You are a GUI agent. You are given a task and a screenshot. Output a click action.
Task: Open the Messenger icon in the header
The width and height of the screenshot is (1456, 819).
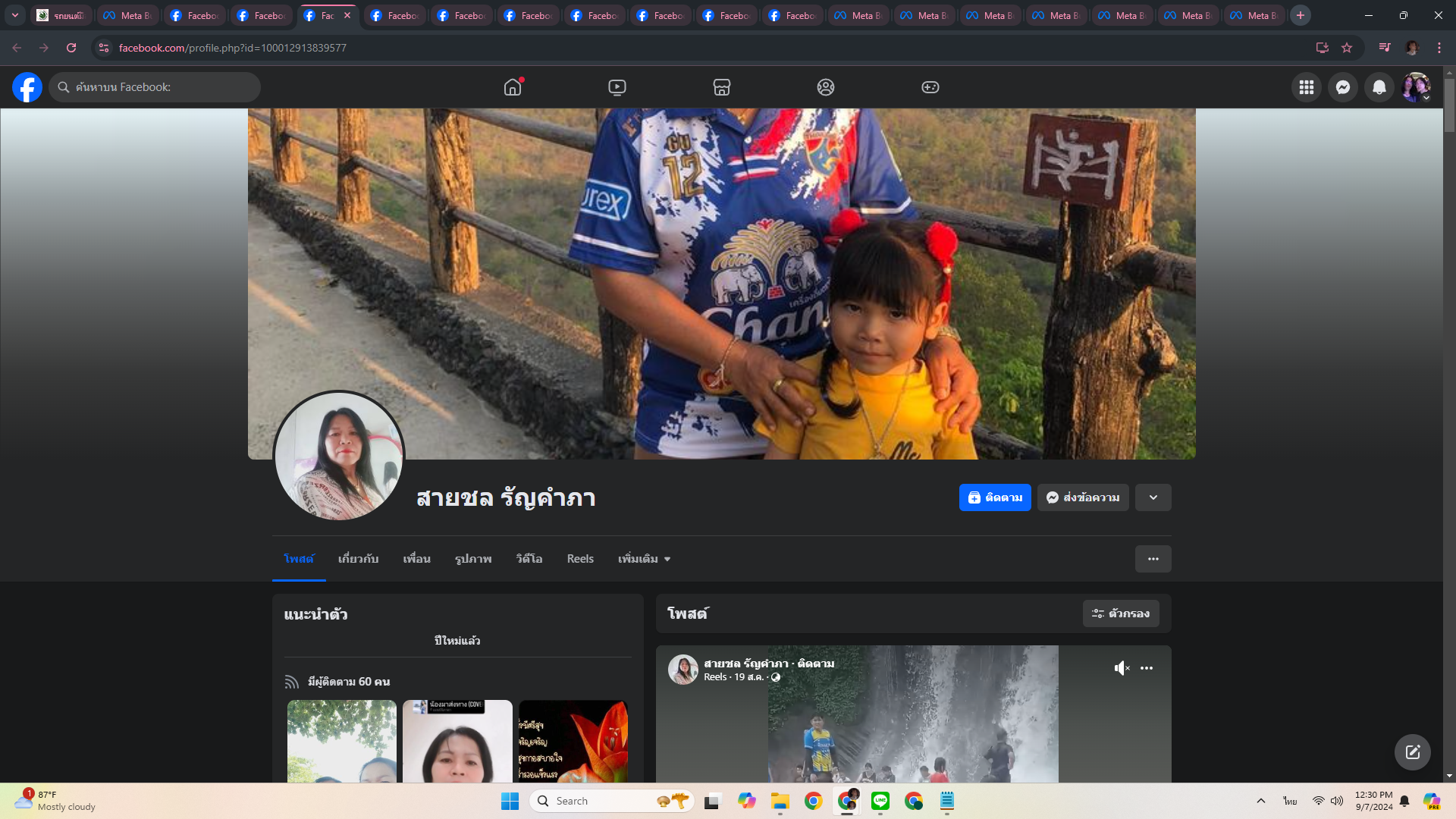point(1343,87)
